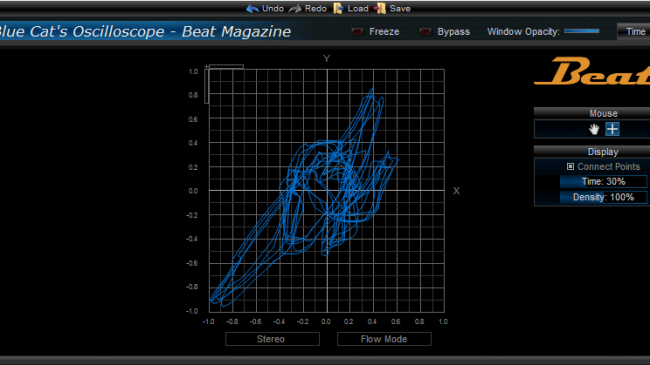Click the Connect Points label text
Image resolution: width=650 pixels, height=365 pixels.
[x=609, y=166]
